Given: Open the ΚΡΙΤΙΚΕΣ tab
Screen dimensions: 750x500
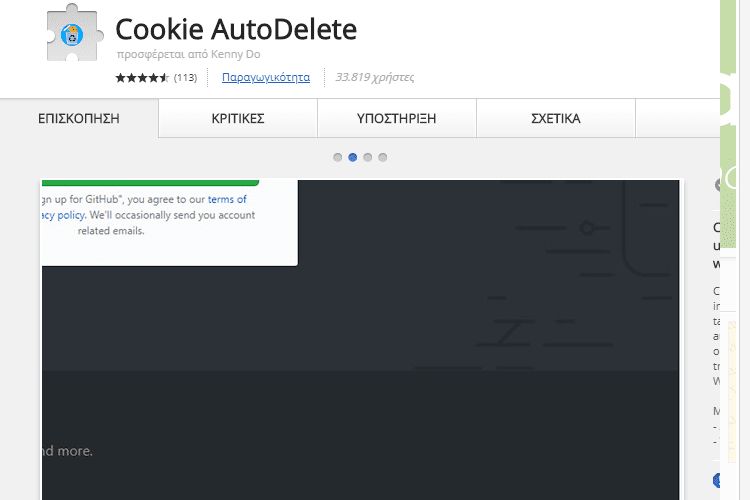Looking at the screenshot, I should coord(238,118).
